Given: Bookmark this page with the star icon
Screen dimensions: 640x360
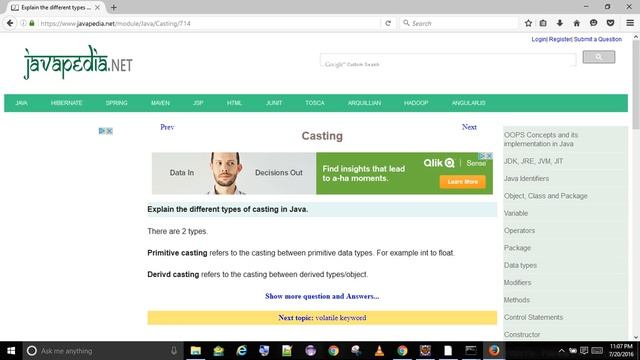Looking at the screenshot, I should tap(528, 23).
